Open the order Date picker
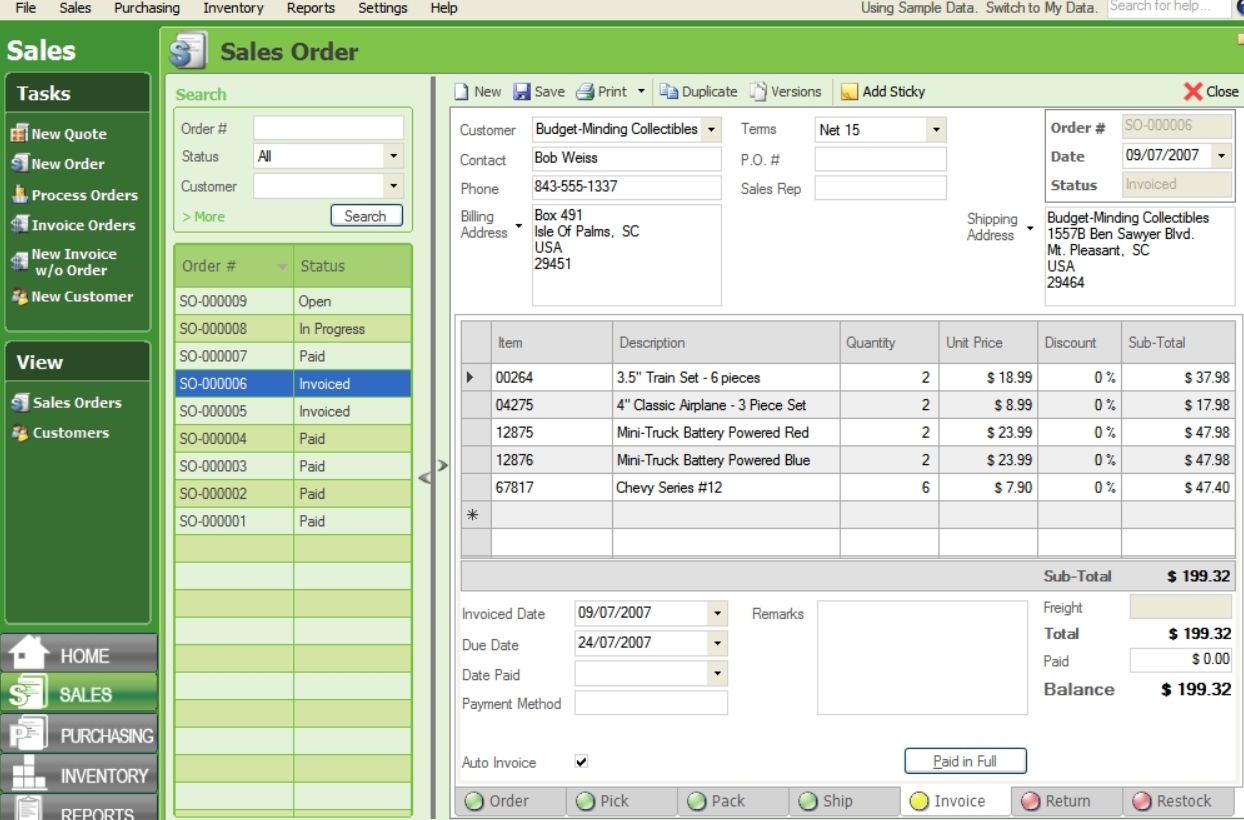Screen dimensions: 1244x820 [1222, 156]
